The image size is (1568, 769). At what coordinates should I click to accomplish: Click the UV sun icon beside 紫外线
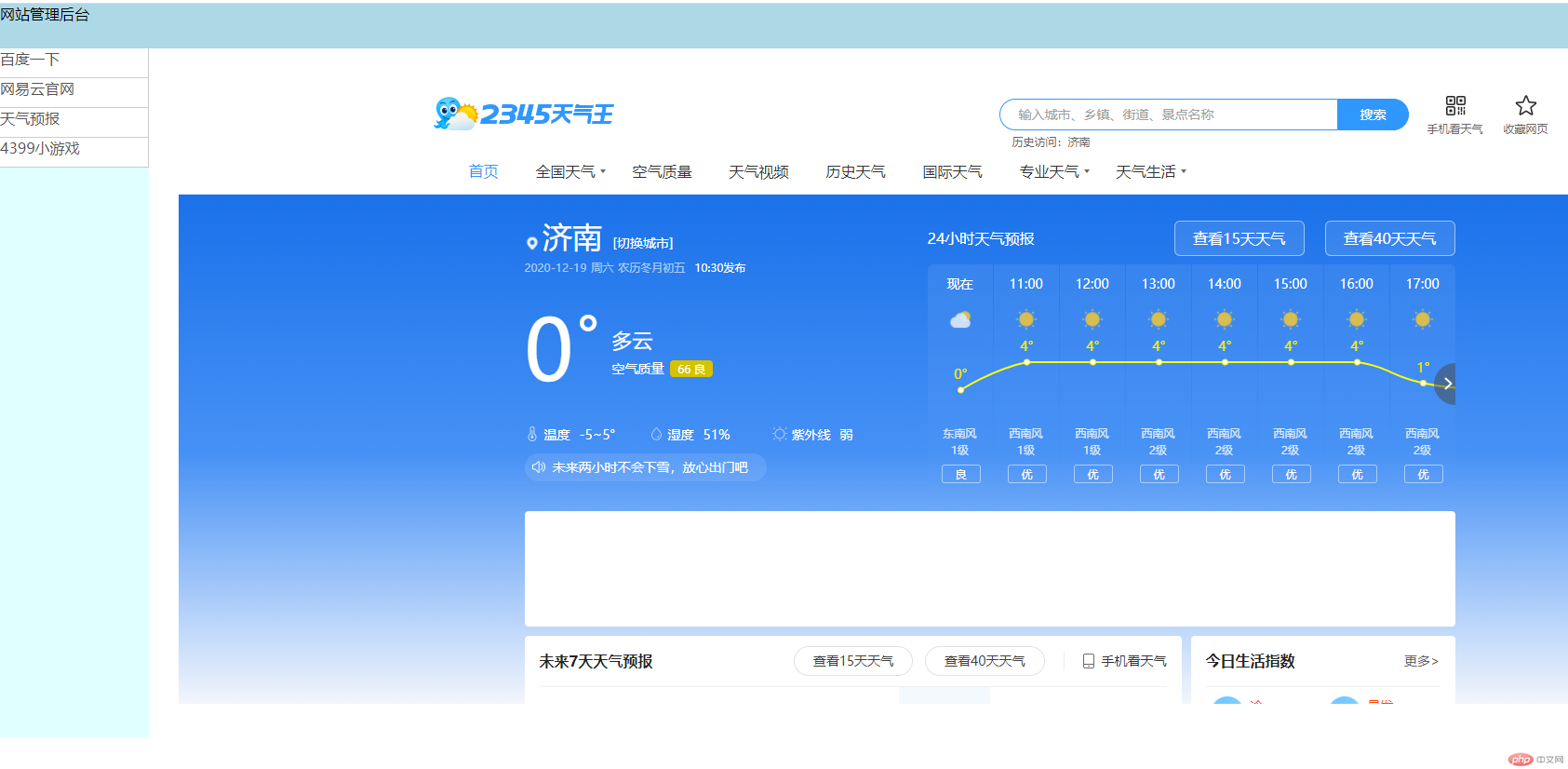(x=779, y=434)
